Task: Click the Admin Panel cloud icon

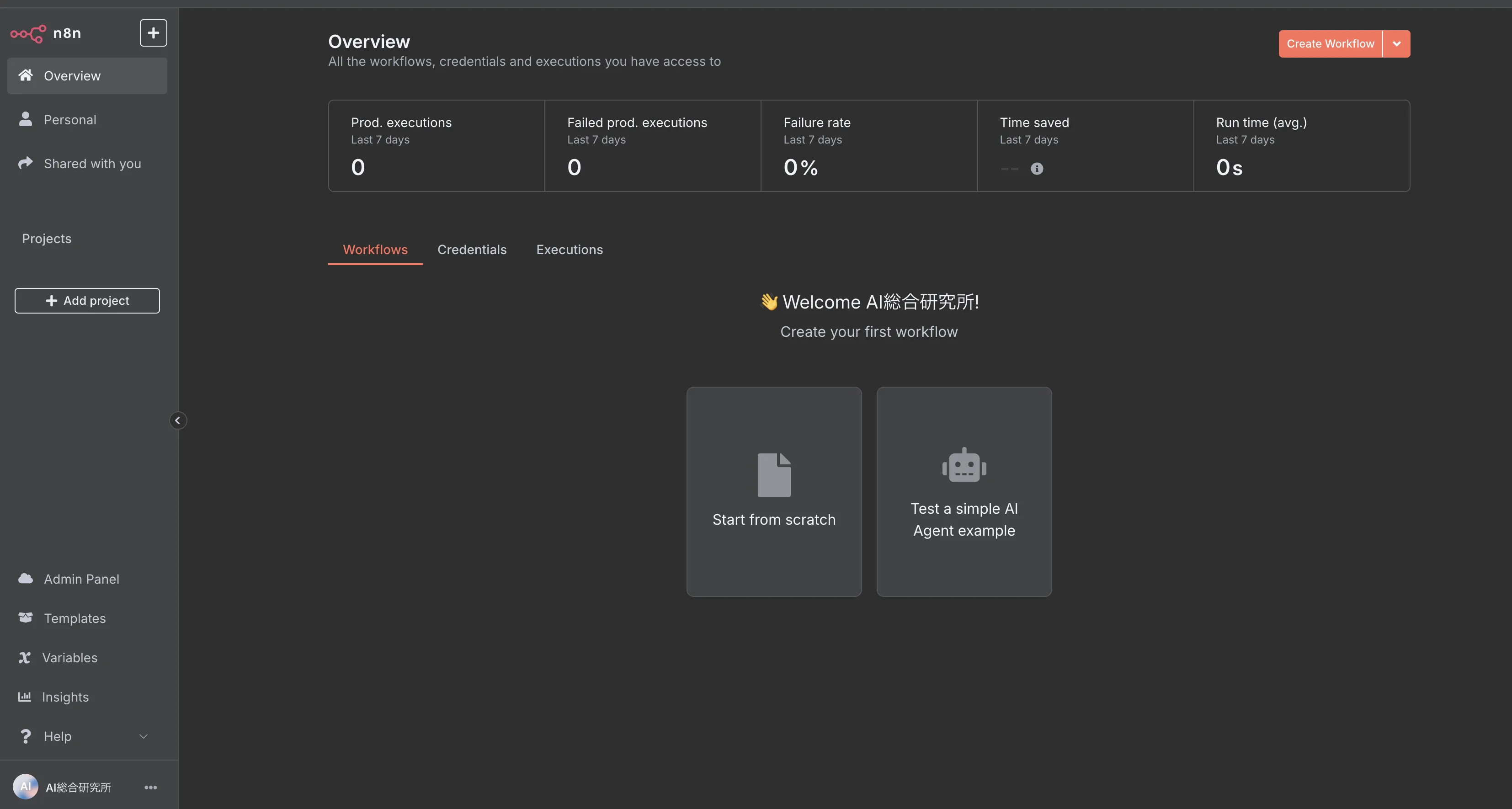Action: coord(25,578)
